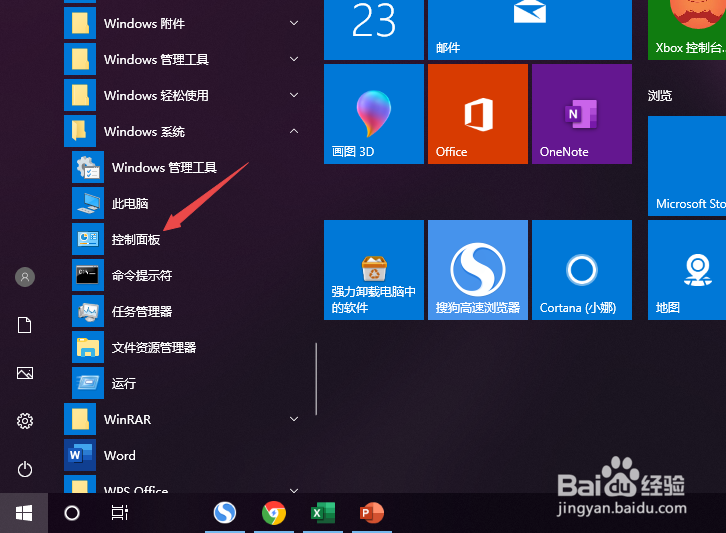Open the 画图 3D tile
This screenshot has width=726, height=533.
click(x=374, y=114)
